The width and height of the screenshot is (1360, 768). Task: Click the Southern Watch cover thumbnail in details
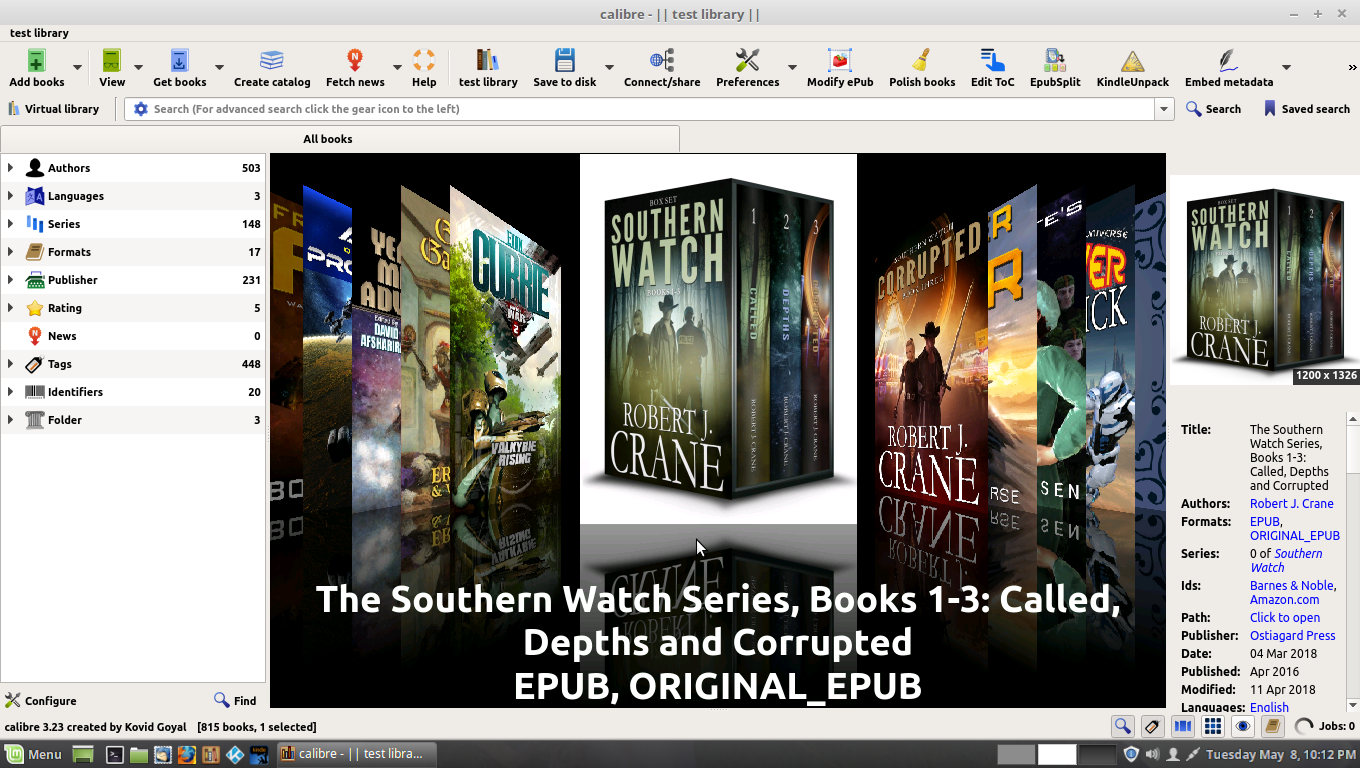[1265, 280]
